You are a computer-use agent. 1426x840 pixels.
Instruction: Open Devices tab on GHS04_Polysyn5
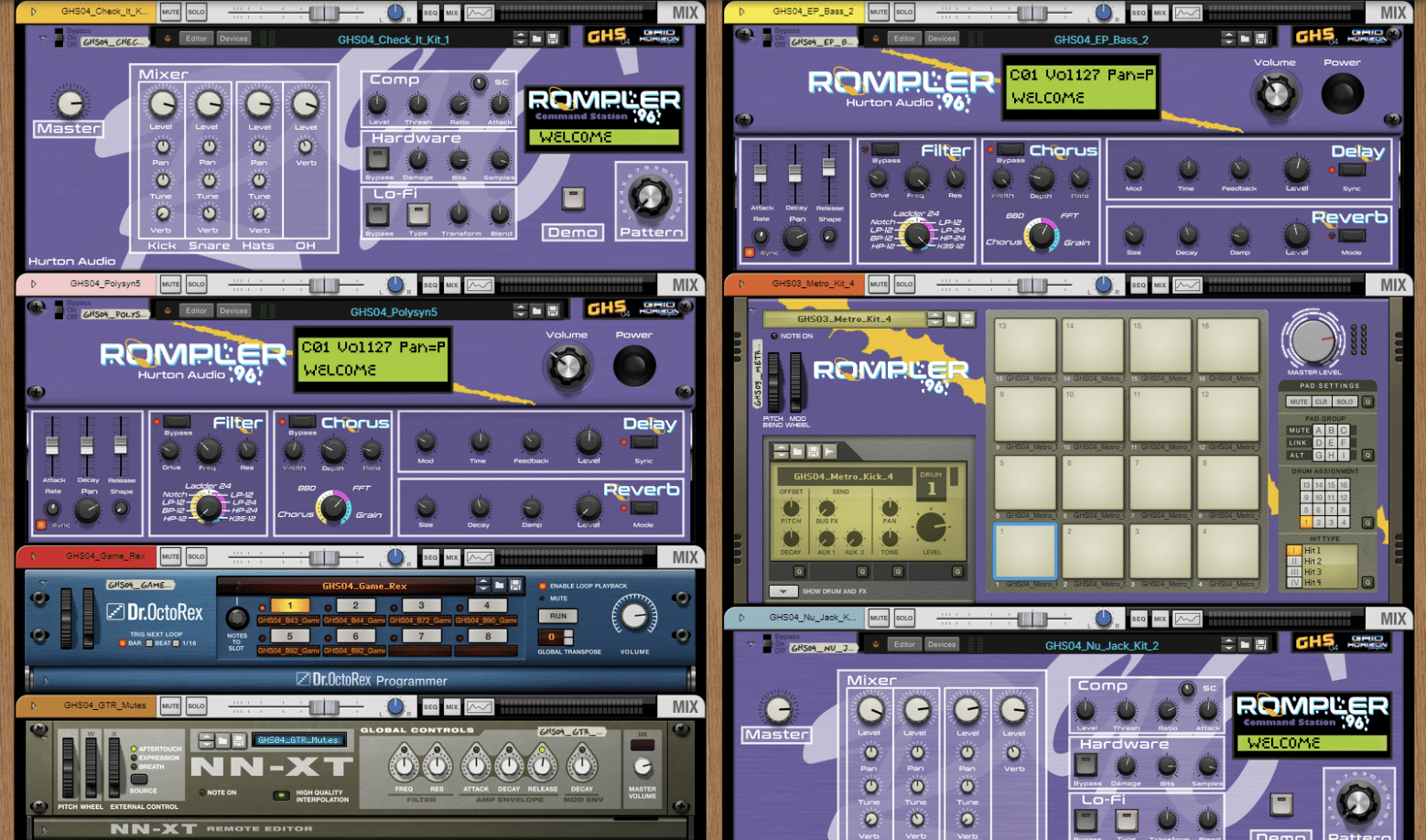tap(233, 310)
